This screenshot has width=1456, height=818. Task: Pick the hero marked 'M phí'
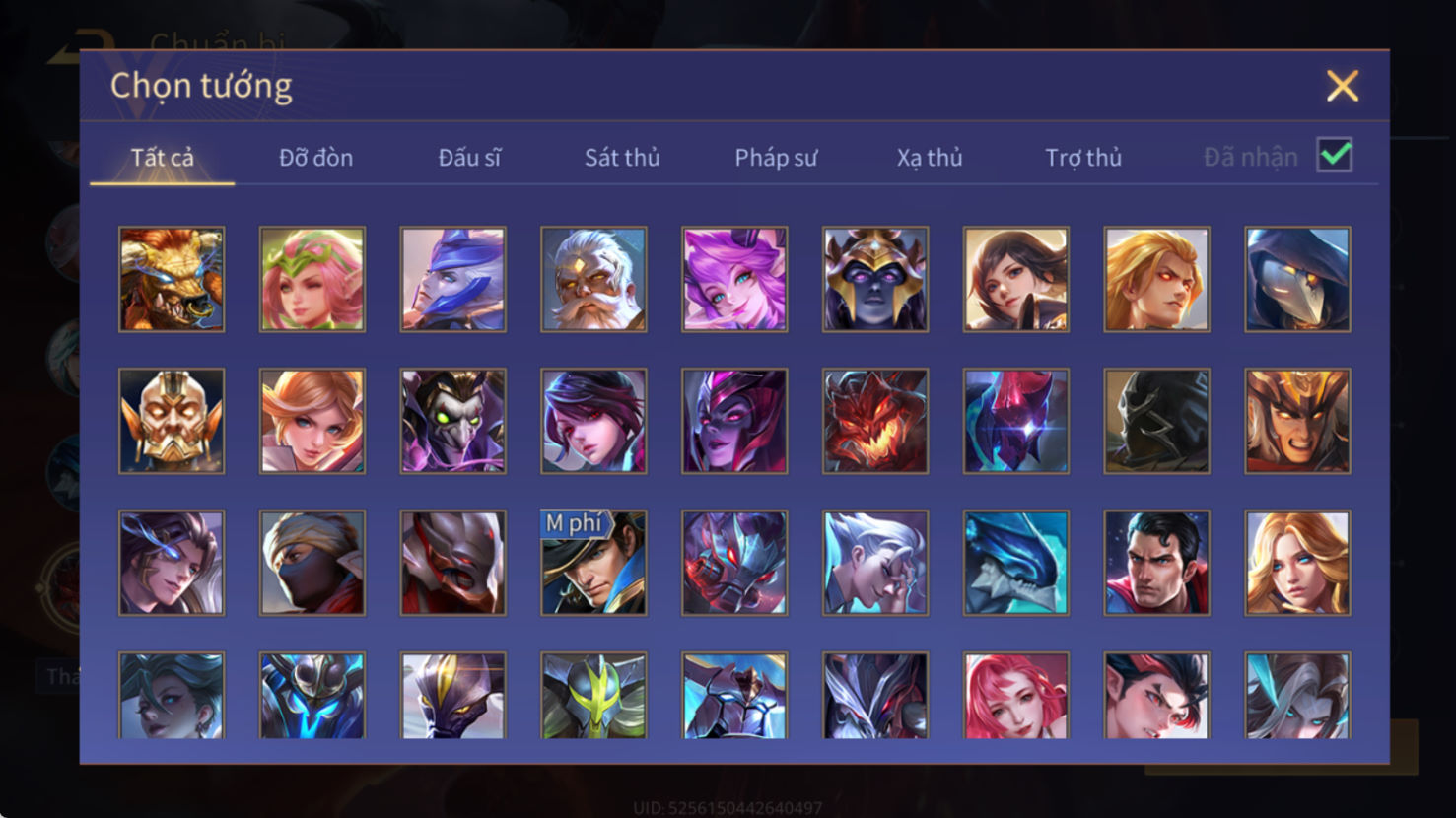(x=593, y=563)
